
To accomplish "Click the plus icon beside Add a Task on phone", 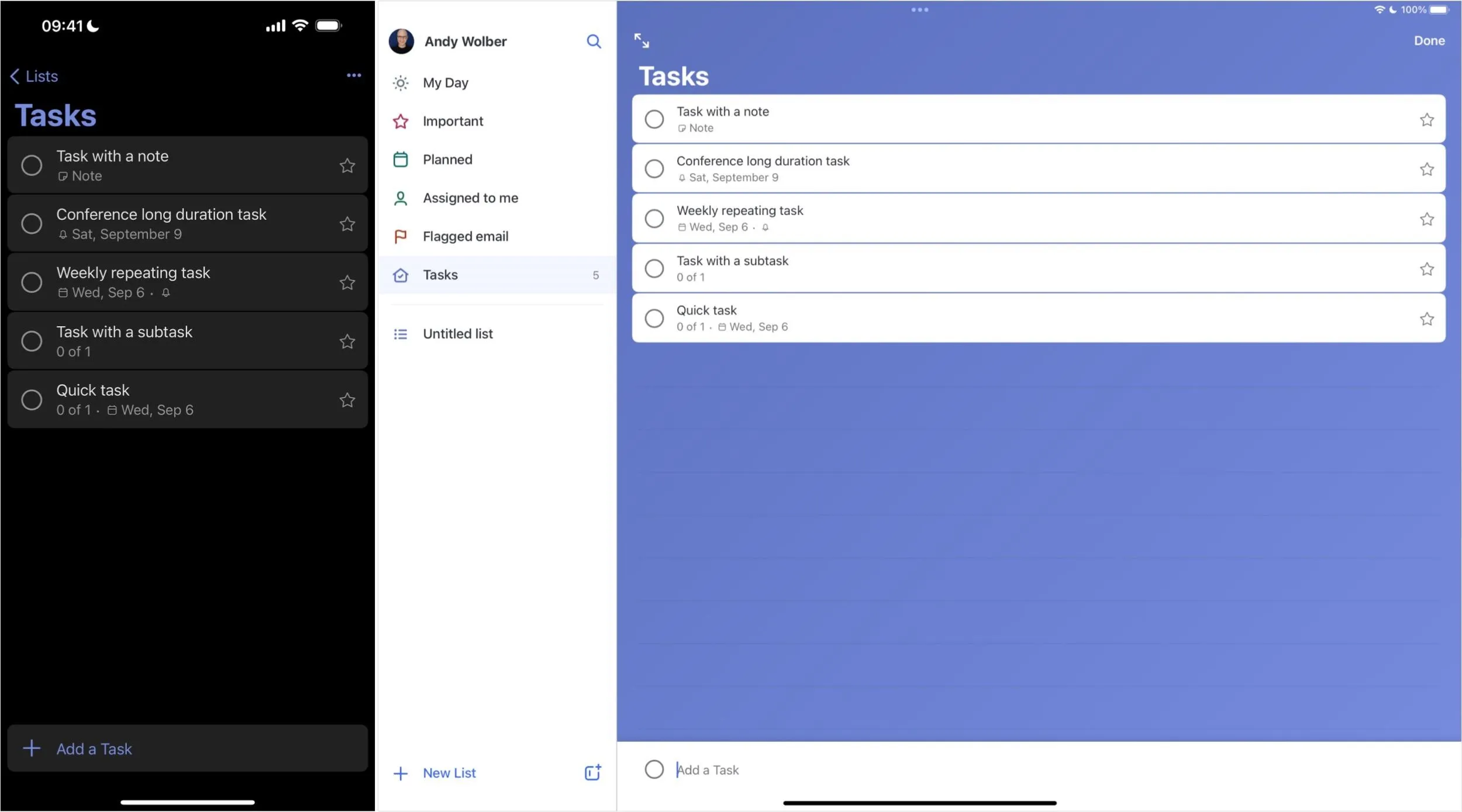I will click(x=32, y=749).
